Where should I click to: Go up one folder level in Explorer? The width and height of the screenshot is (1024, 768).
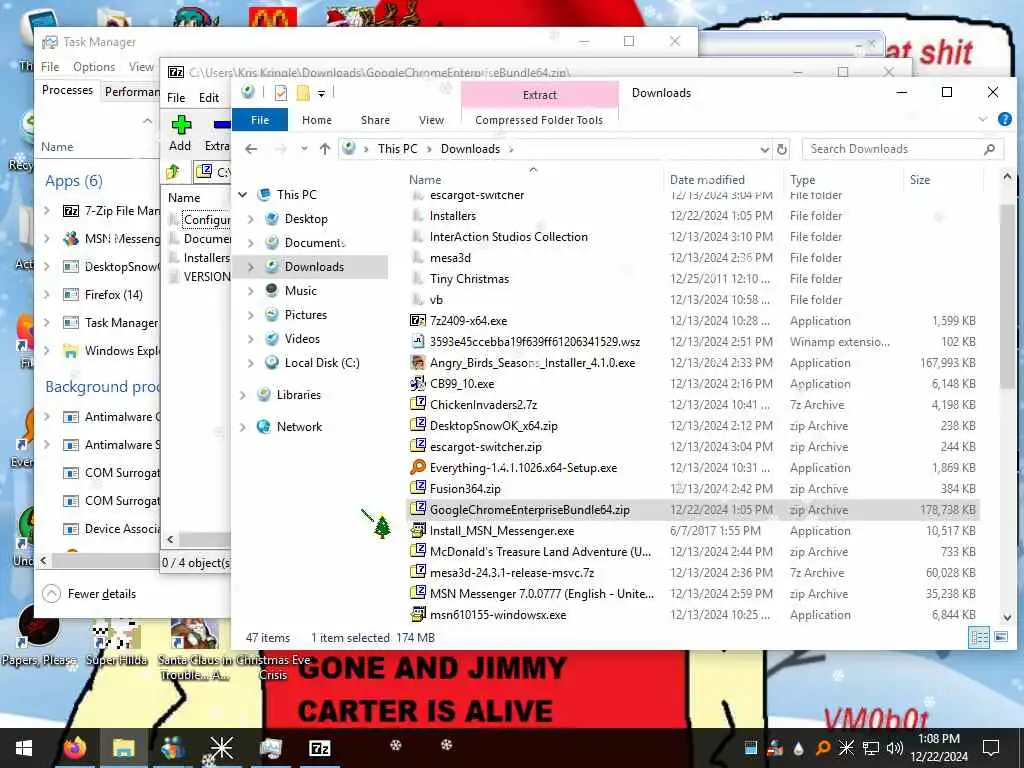(325, 149)
